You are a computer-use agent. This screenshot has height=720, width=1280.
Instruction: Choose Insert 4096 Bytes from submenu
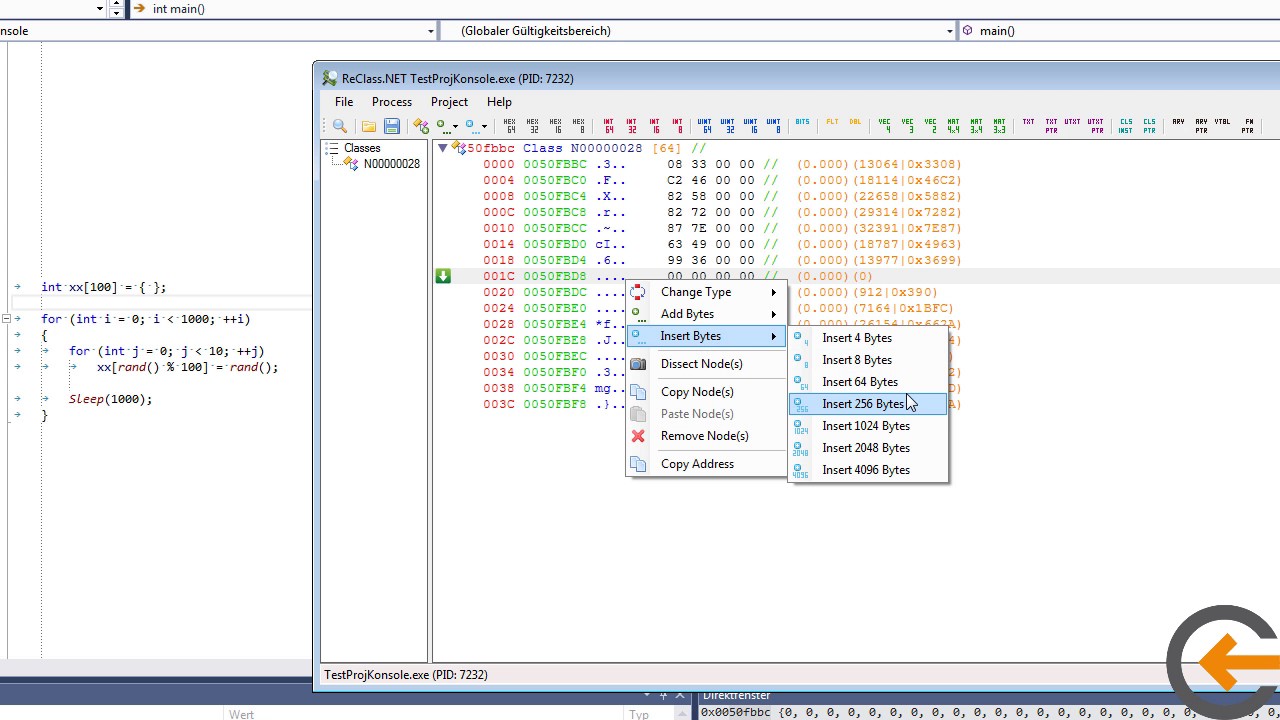point(867,470)
